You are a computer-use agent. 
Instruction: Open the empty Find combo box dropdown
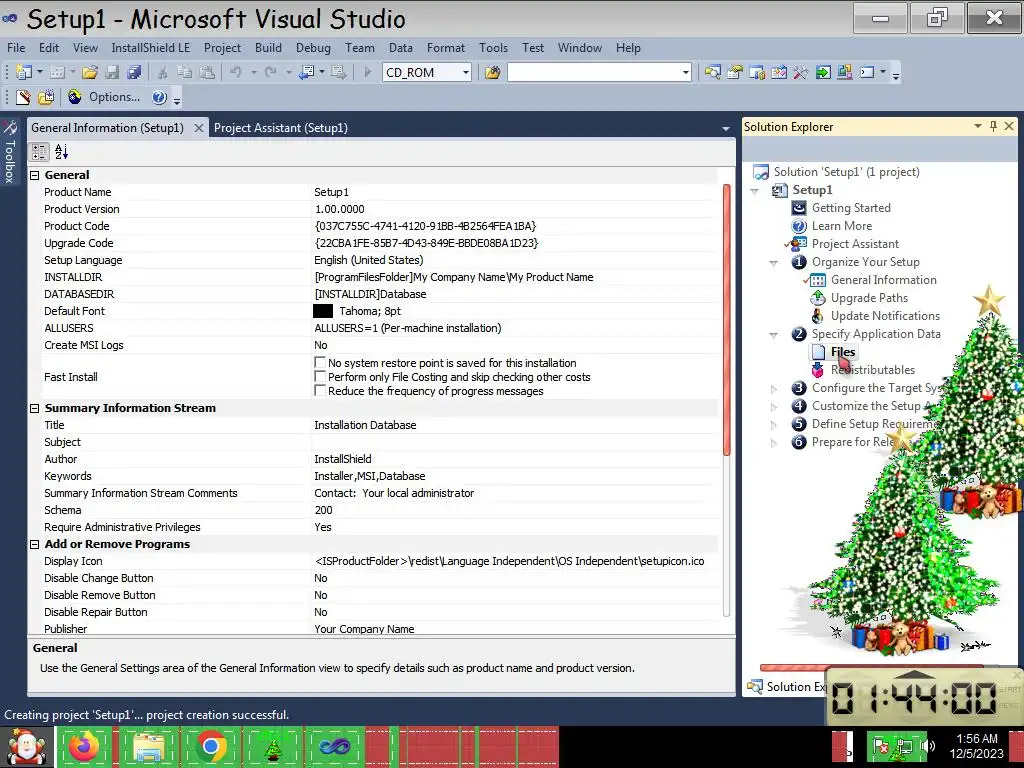tap(686, 72)
